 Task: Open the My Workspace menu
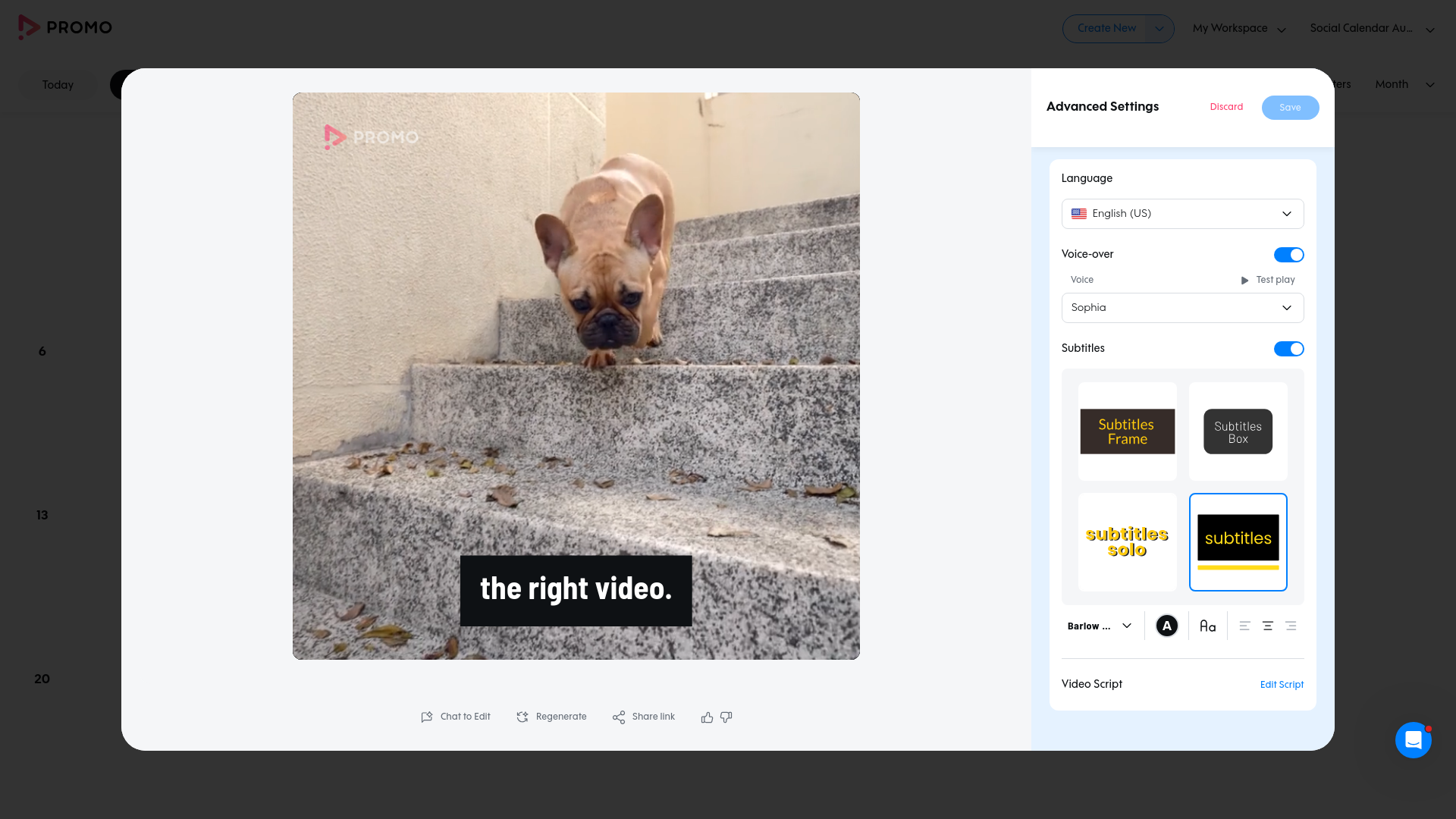coord(1239,29)
